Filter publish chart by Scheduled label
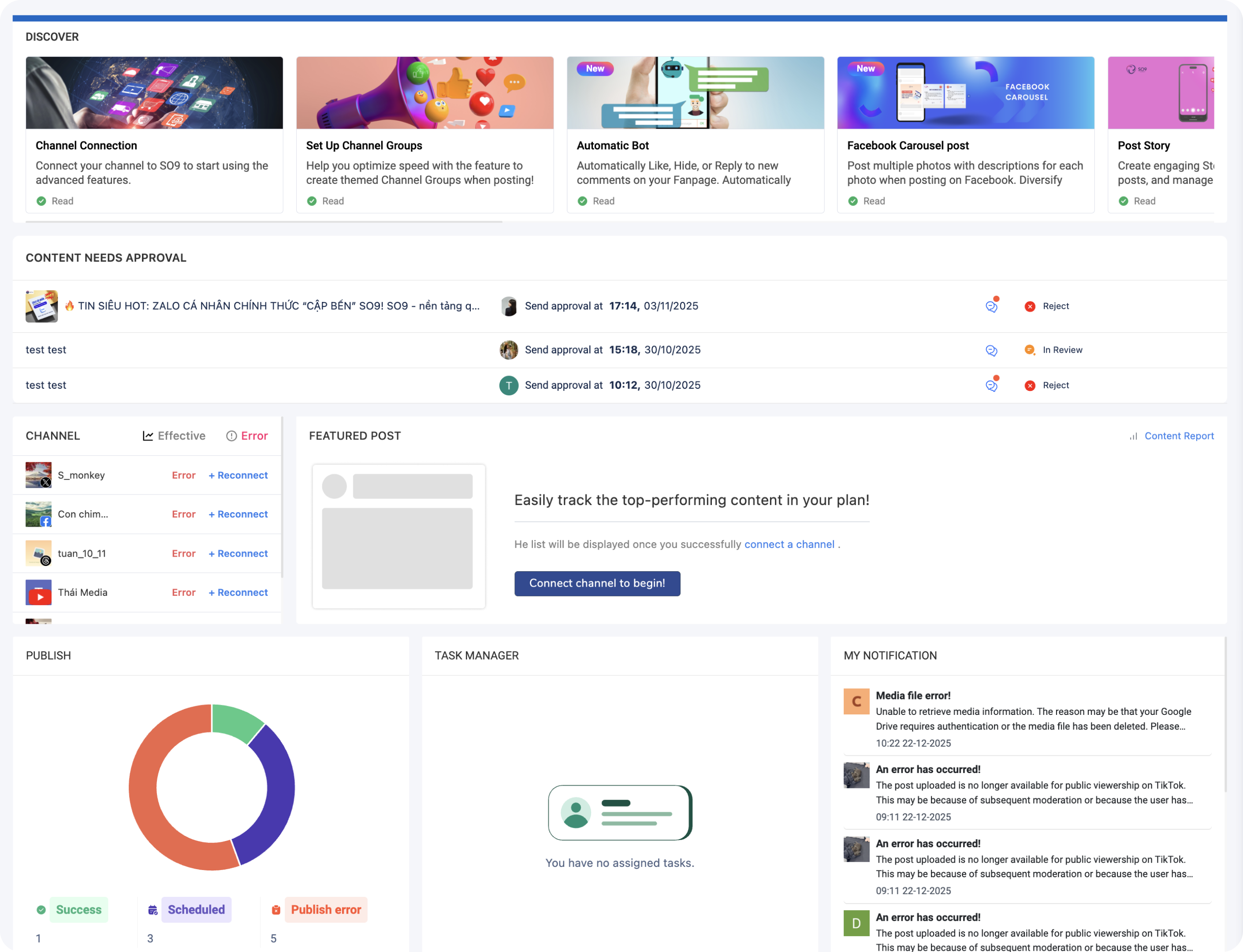 pos(196,910)
